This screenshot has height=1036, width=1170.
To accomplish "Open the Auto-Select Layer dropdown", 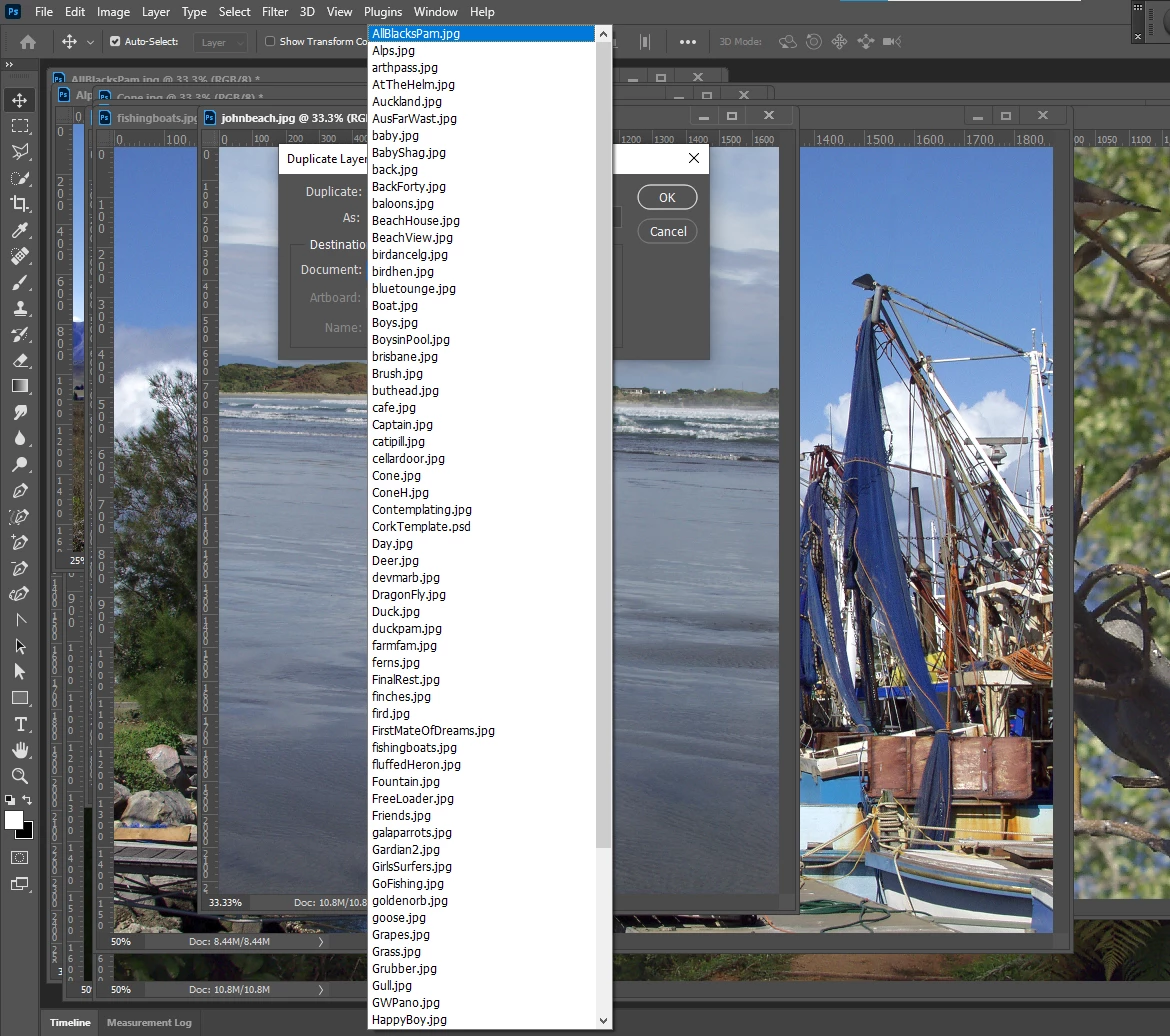I will tap(219, 43).
